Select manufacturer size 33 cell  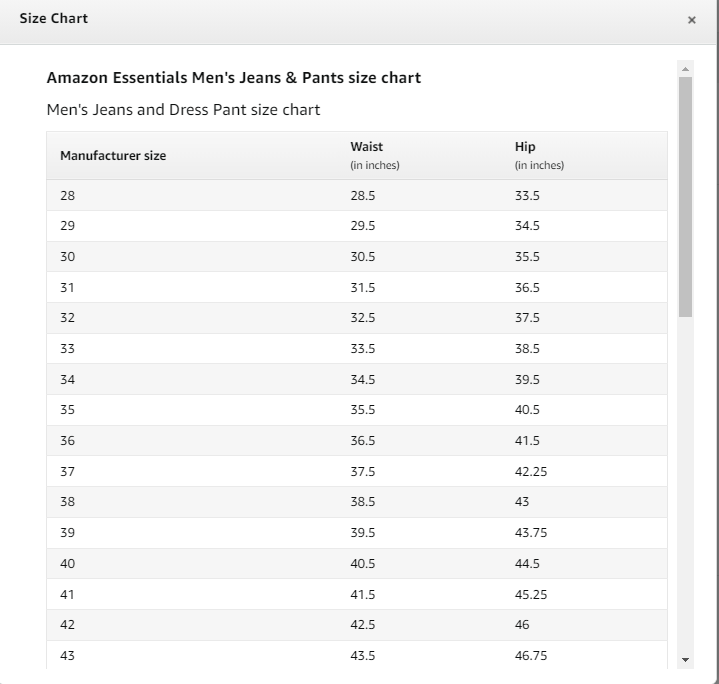coord(67,348)
